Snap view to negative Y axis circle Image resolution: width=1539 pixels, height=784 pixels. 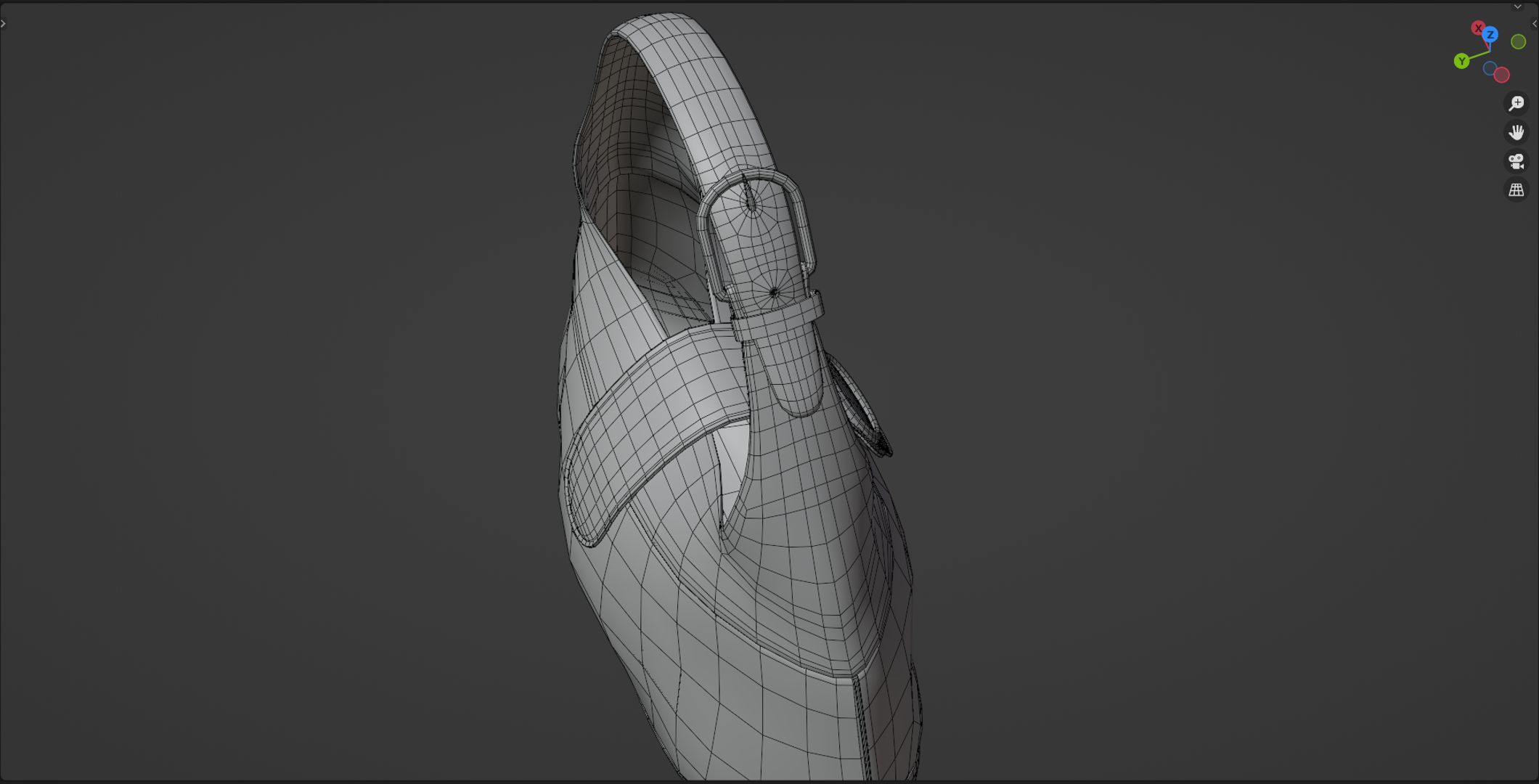click(x=1518, y=42)
